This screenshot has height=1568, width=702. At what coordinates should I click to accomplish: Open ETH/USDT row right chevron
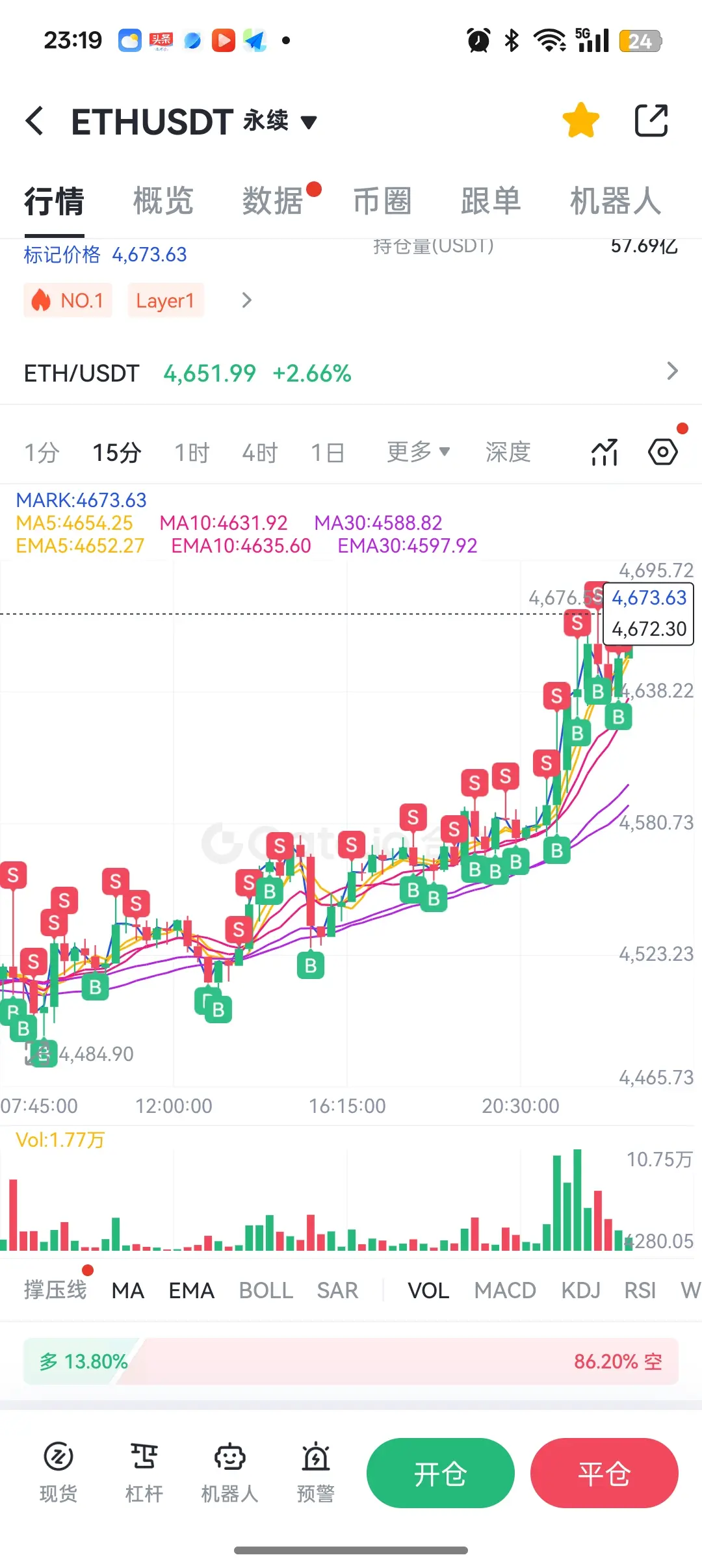[673, 371]
